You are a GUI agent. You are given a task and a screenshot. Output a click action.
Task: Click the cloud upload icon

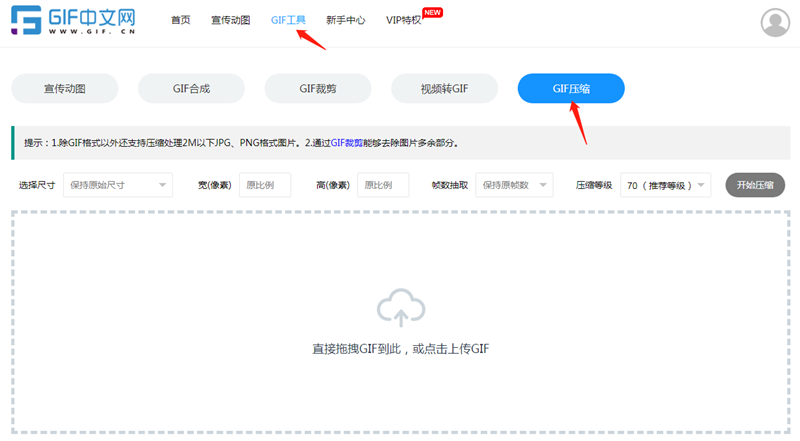click(x=400, y=308)
